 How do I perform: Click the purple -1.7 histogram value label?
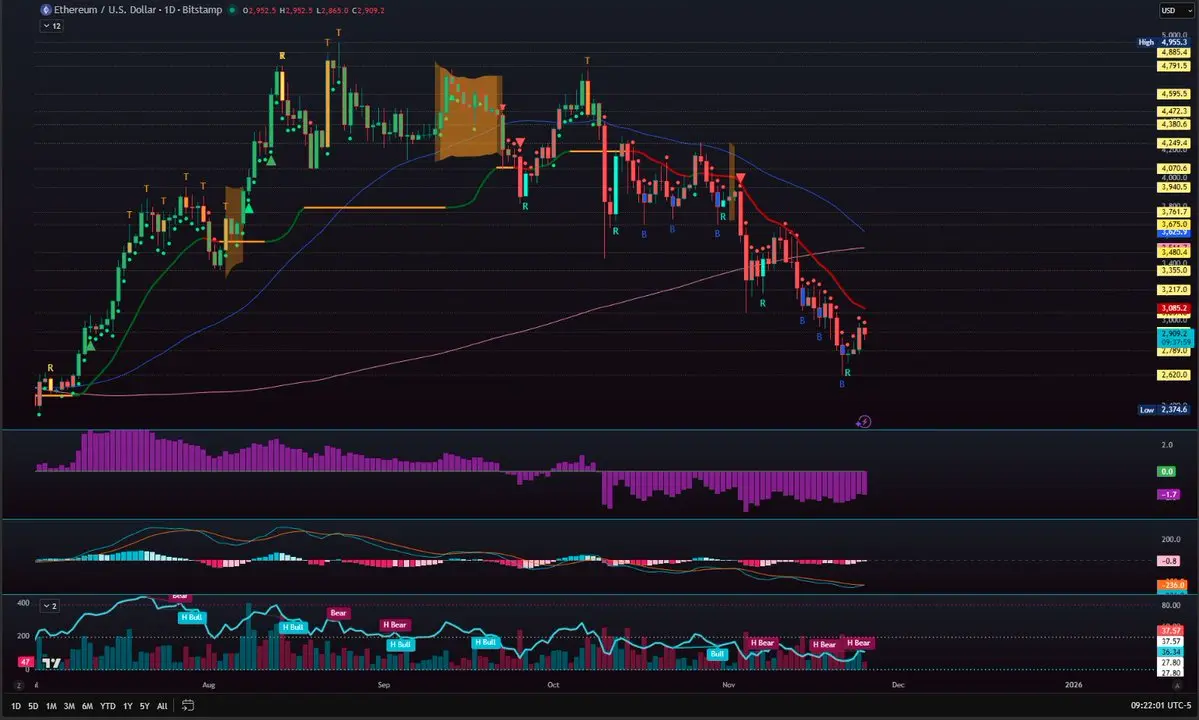coord(1168,495)
